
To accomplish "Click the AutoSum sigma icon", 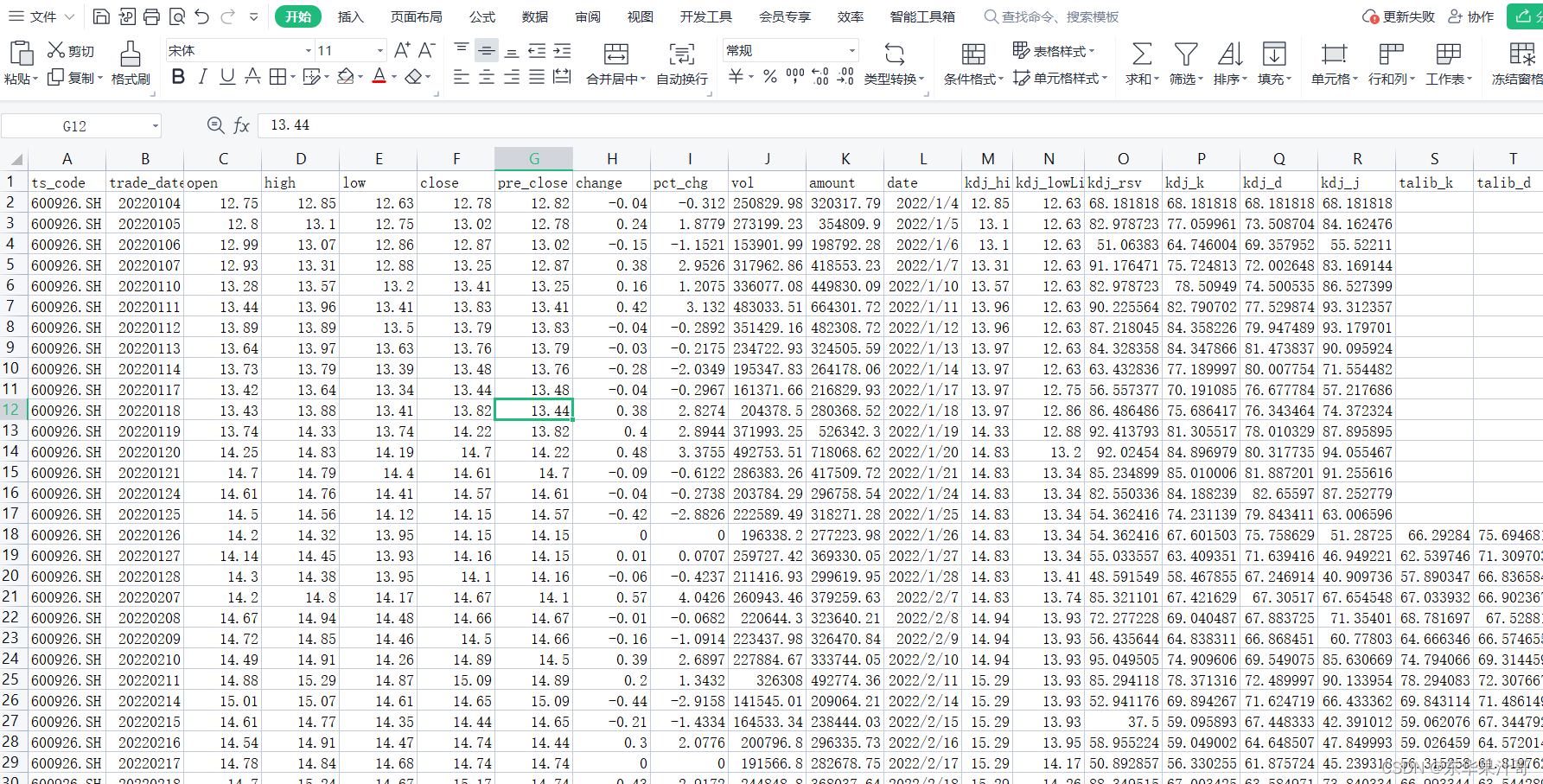I will [1142, 54].
